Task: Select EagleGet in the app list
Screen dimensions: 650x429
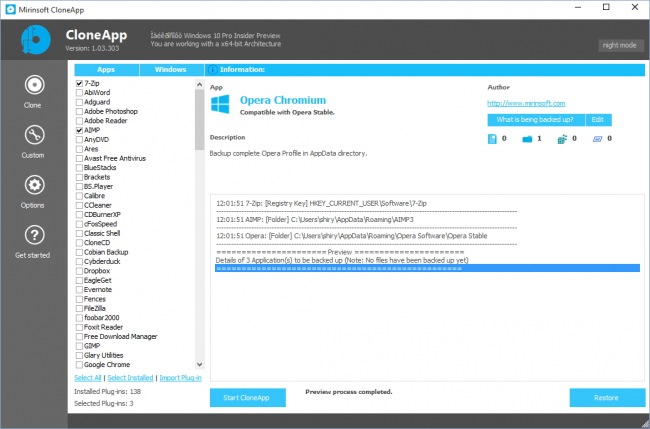Action: point(98,280)
